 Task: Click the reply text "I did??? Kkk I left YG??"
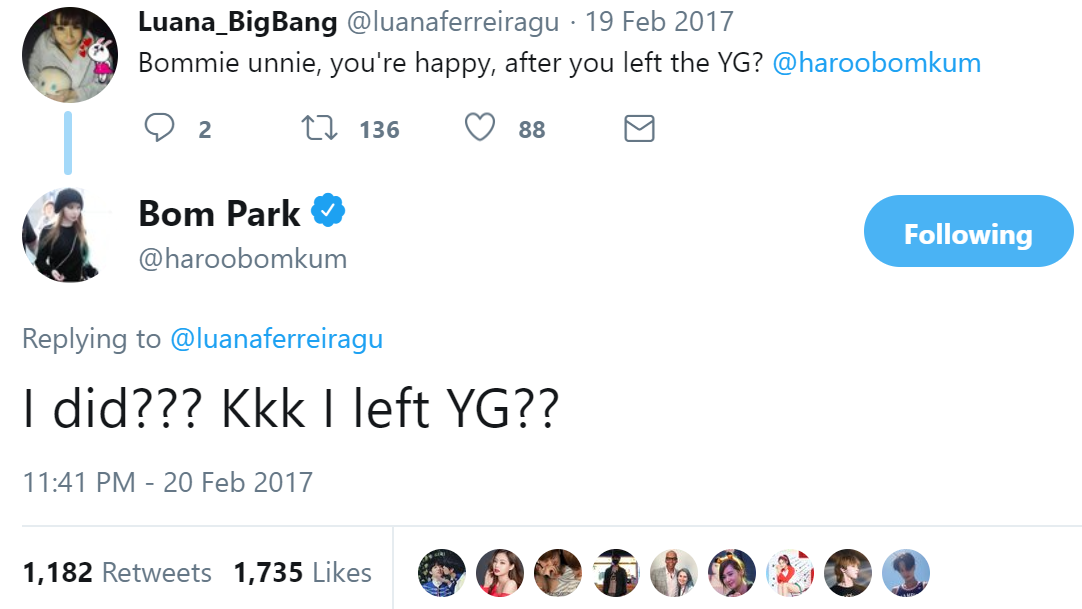coord(290,409)
